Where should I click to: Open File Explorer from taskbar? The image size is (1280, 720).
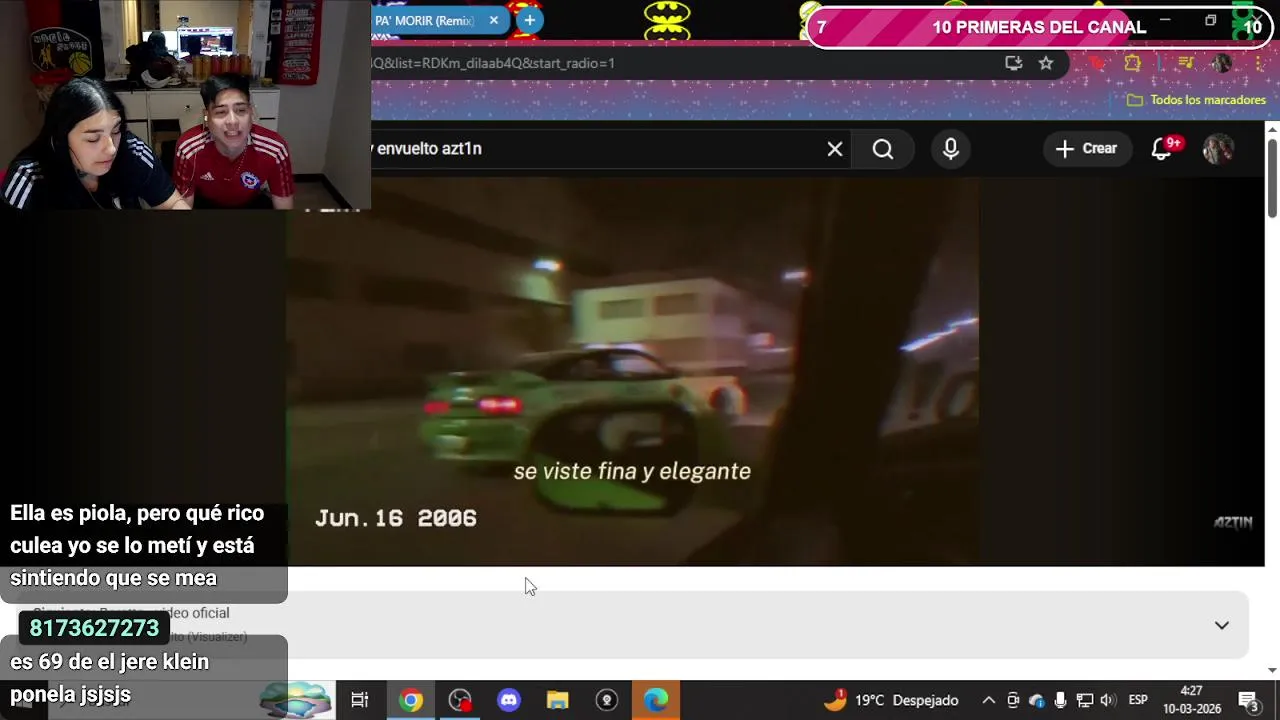558,700
